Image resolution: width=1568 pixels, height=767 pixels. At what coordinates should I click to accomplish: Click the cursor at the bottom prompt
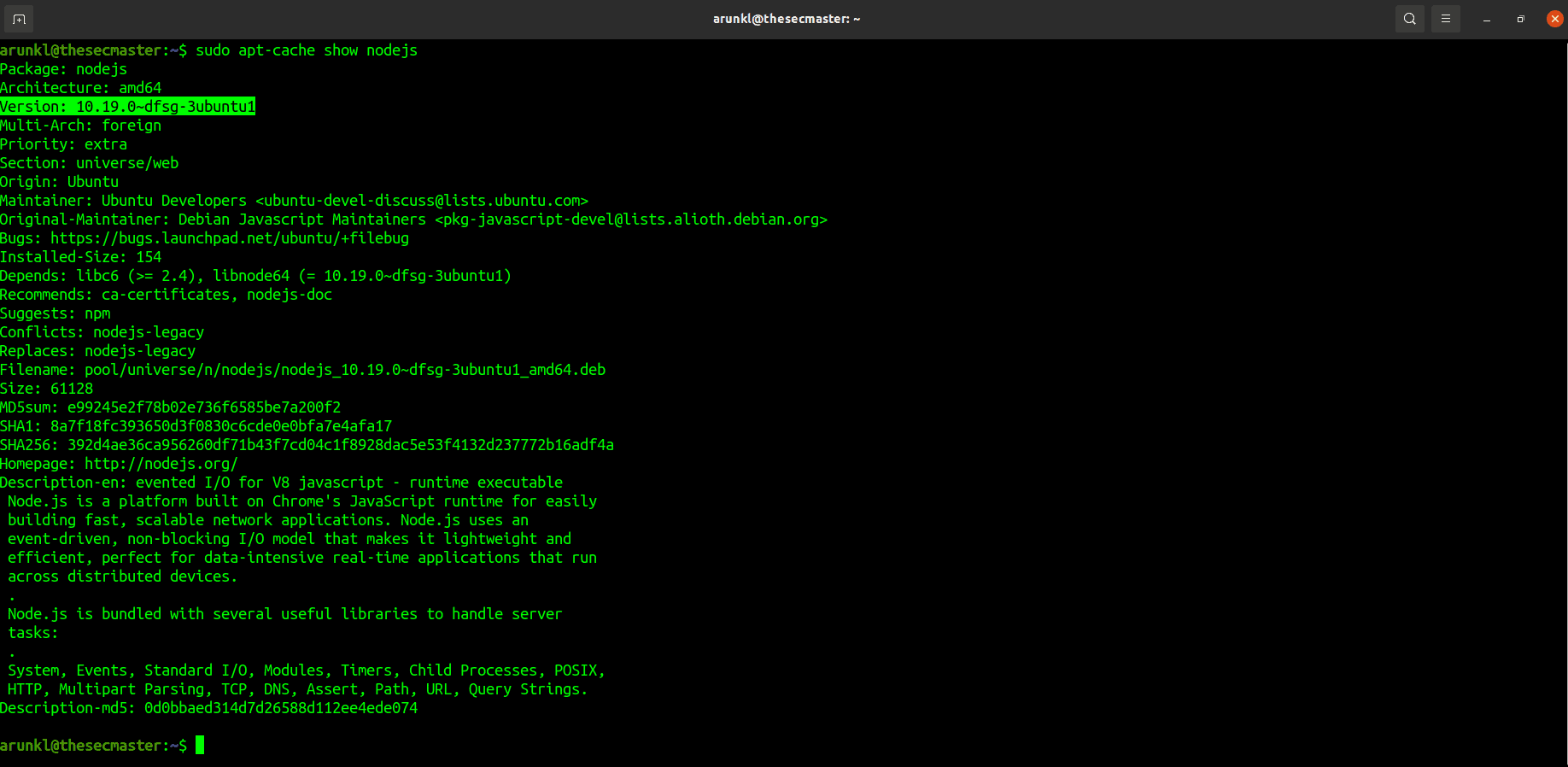[x=200, y=746]
